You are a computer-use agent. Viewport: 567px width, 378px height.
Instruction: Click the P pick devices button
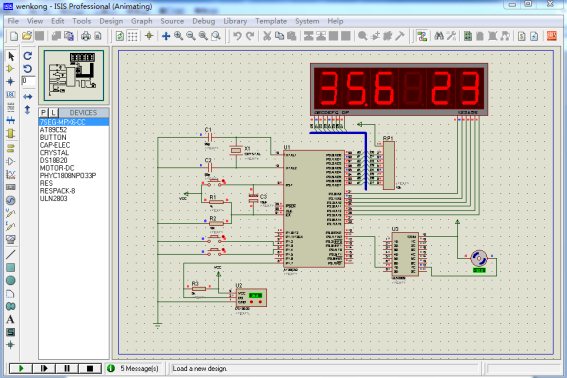(x=43, y=112)
